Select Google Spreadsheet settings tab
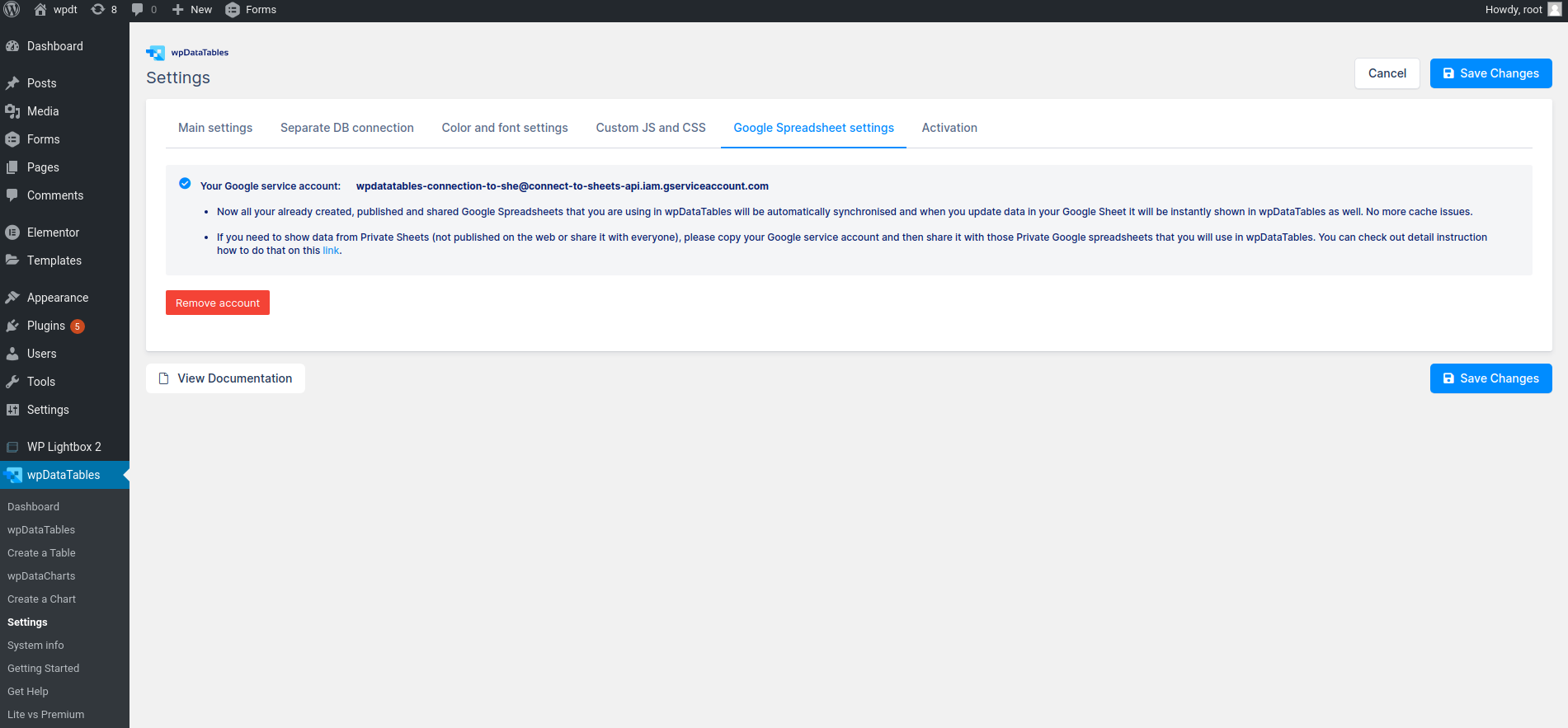 point(813,128)
